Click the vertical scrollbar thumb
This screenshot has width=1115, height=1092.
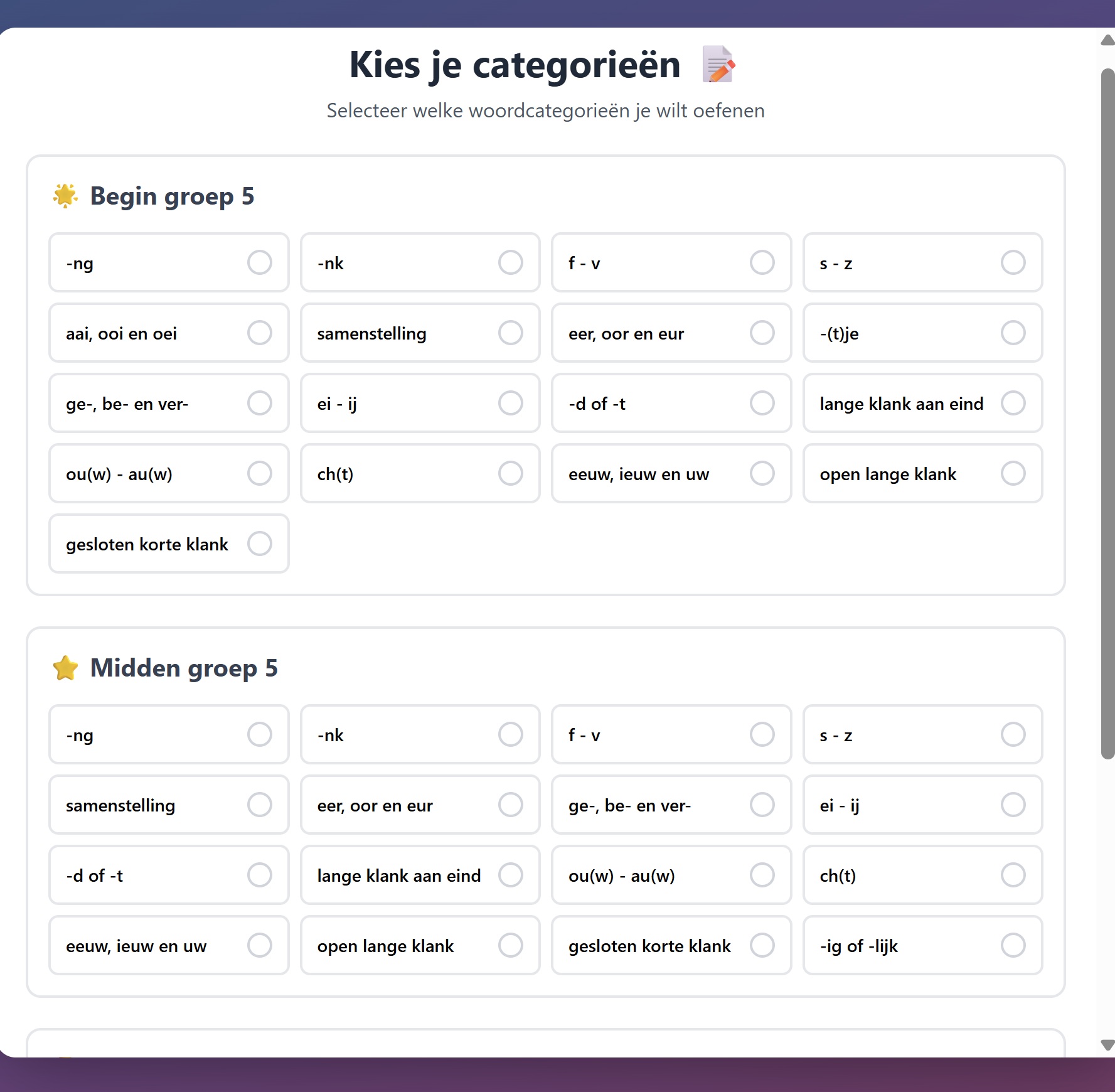click(1107, 414)
